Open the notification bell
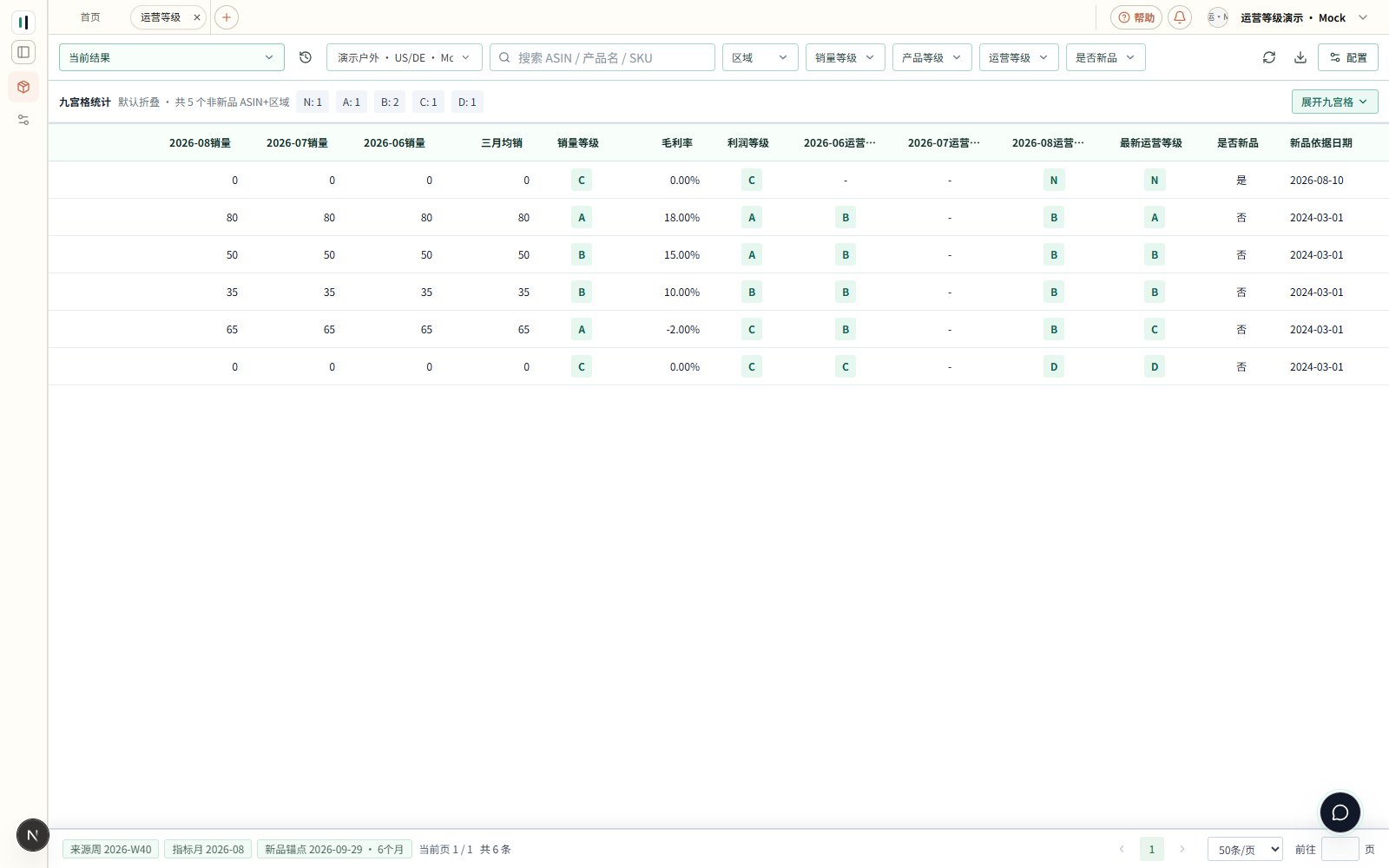 click(x=1180, y=17)
